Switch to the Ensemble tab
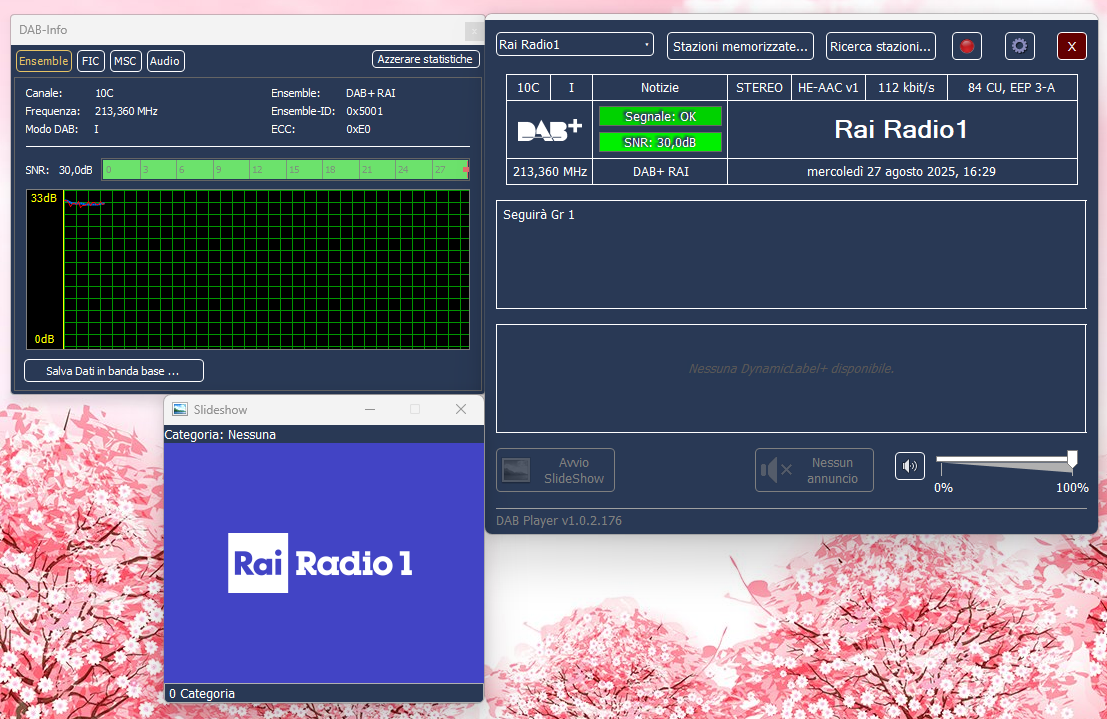The image size is (1107, 719). click(44, 61)
